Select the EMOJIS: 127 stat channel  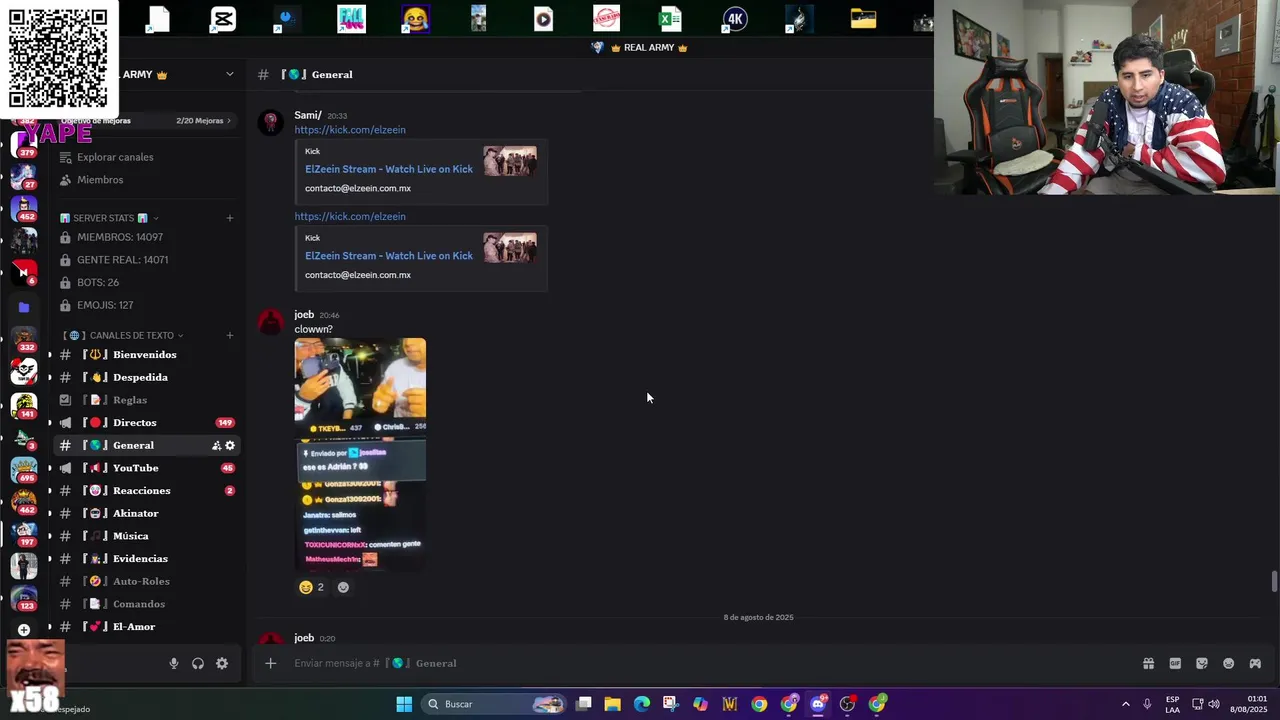pyautogui.click(x=105, y=305)
